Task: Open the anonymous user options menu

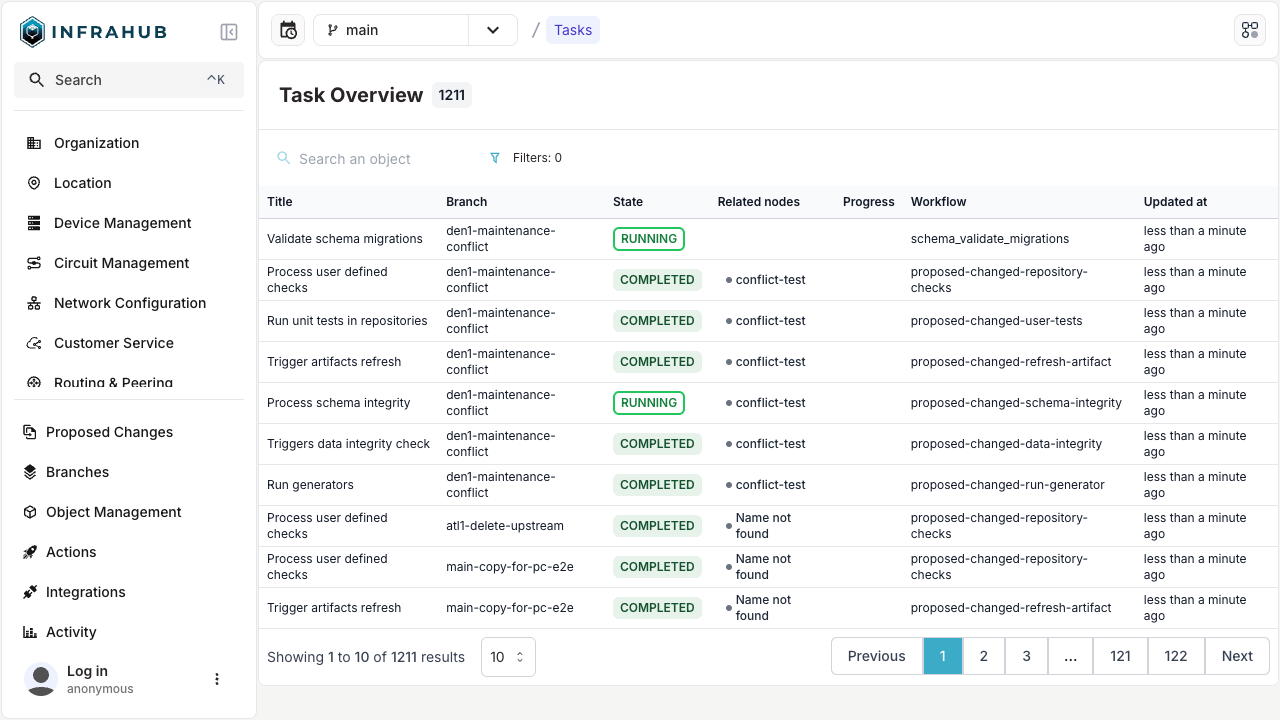Action: pyautogui.click(x=217, y=679)
